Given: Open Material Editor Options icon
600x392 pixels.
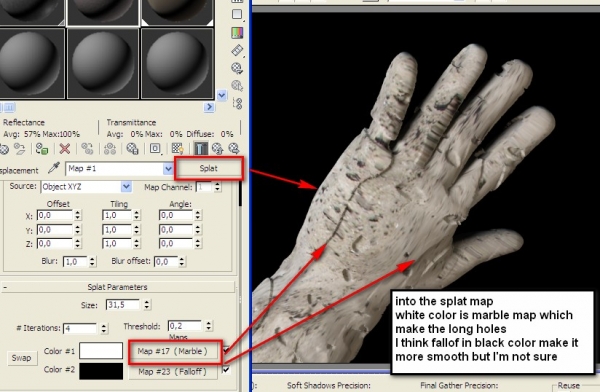Looking at the screenshot, I should point(237,69).
